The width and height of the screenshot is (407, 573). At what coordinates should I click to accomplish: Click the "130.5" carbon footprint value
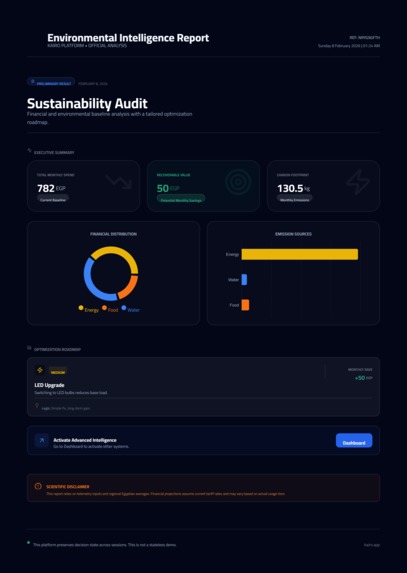click(x=290, y=188)
